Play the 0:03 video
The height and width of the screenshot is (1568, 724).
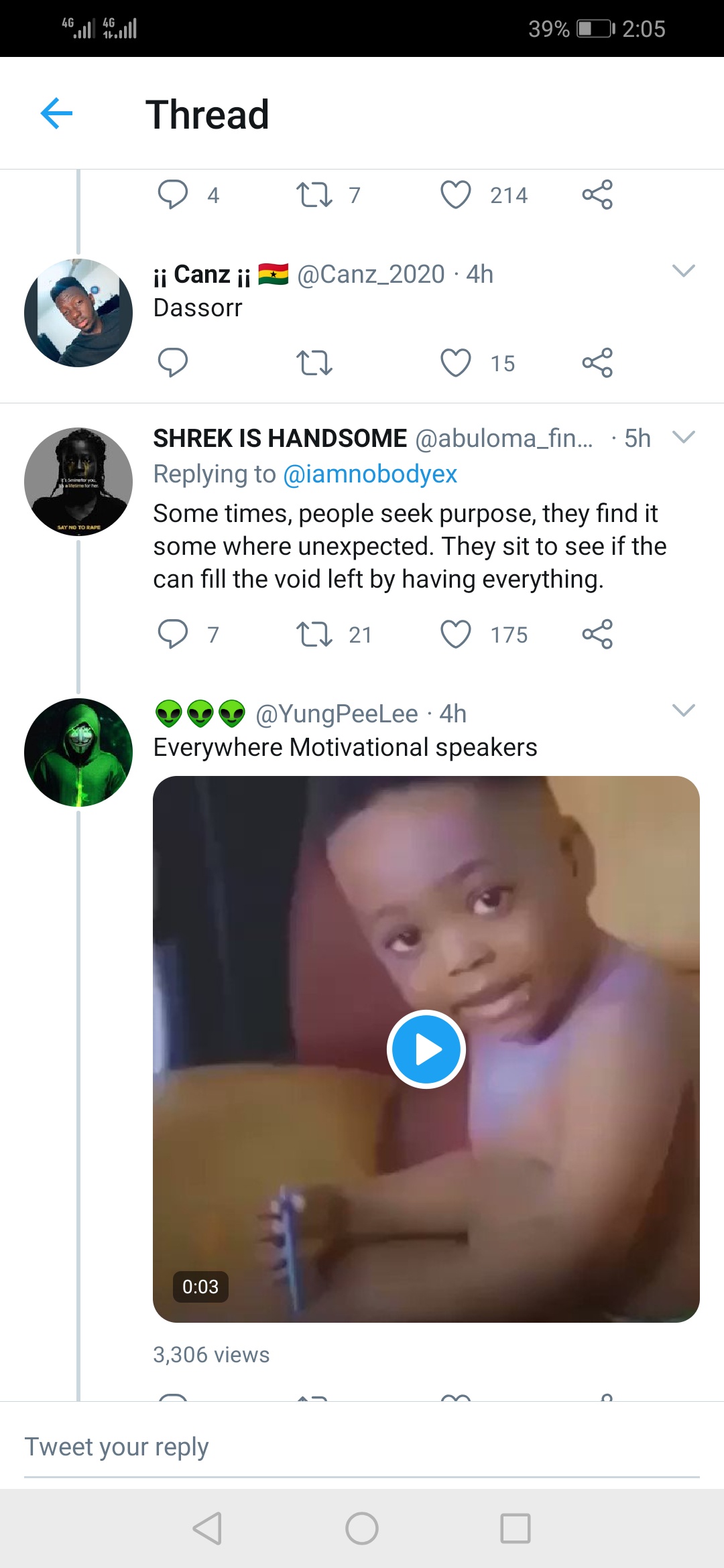(426, 1049)
